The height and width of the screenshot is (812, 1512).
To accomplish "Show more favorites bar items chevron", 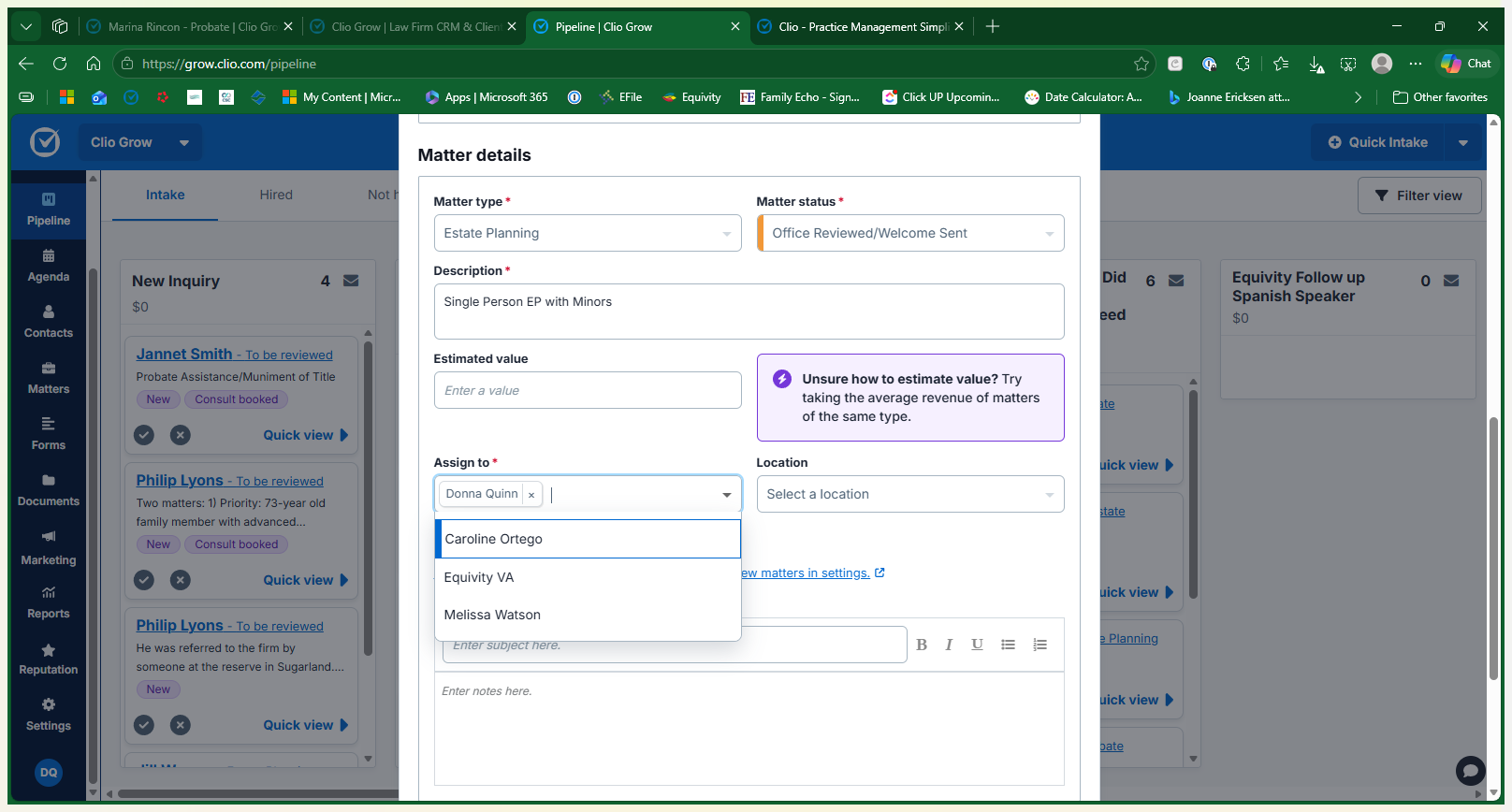I will pos(1358,97).
